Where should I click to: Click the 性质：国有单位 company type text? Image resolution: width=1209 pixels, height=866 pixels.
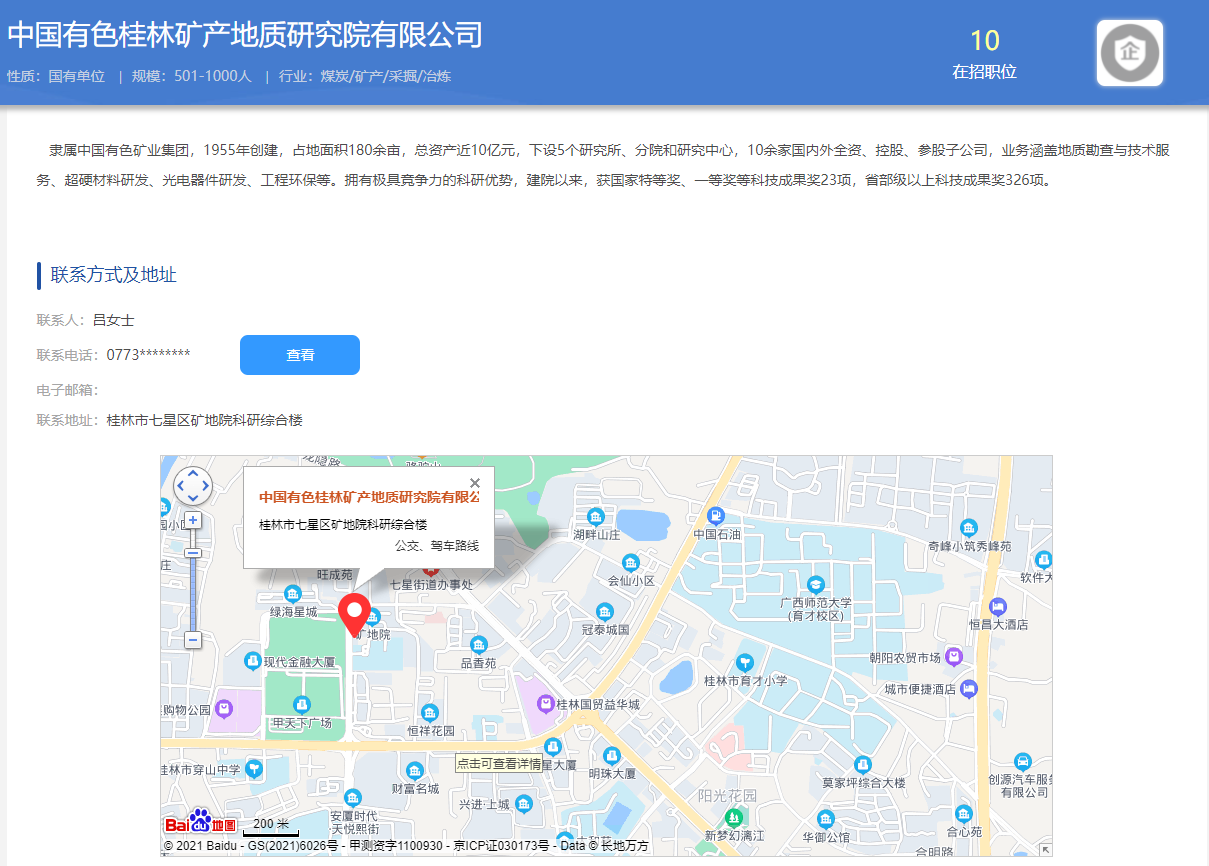point(56,76)
